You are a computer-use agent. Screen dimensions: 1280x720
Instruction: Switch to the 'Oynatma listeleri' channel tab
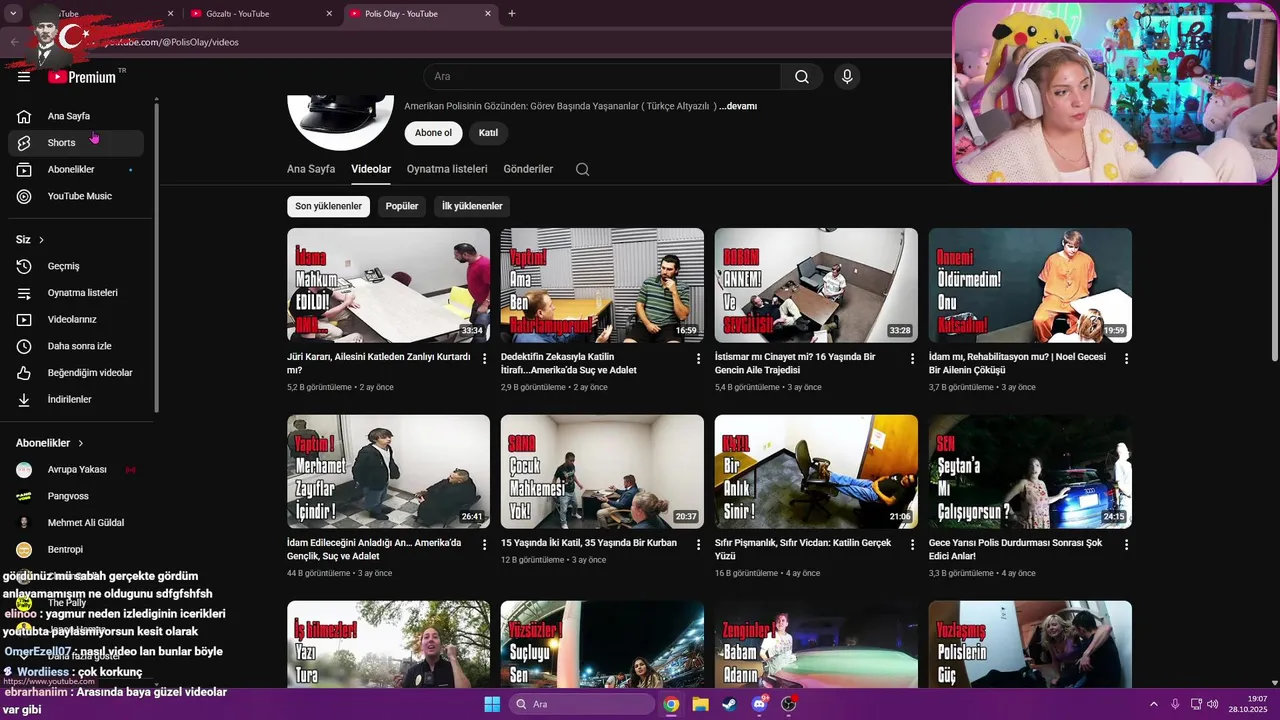447,169
